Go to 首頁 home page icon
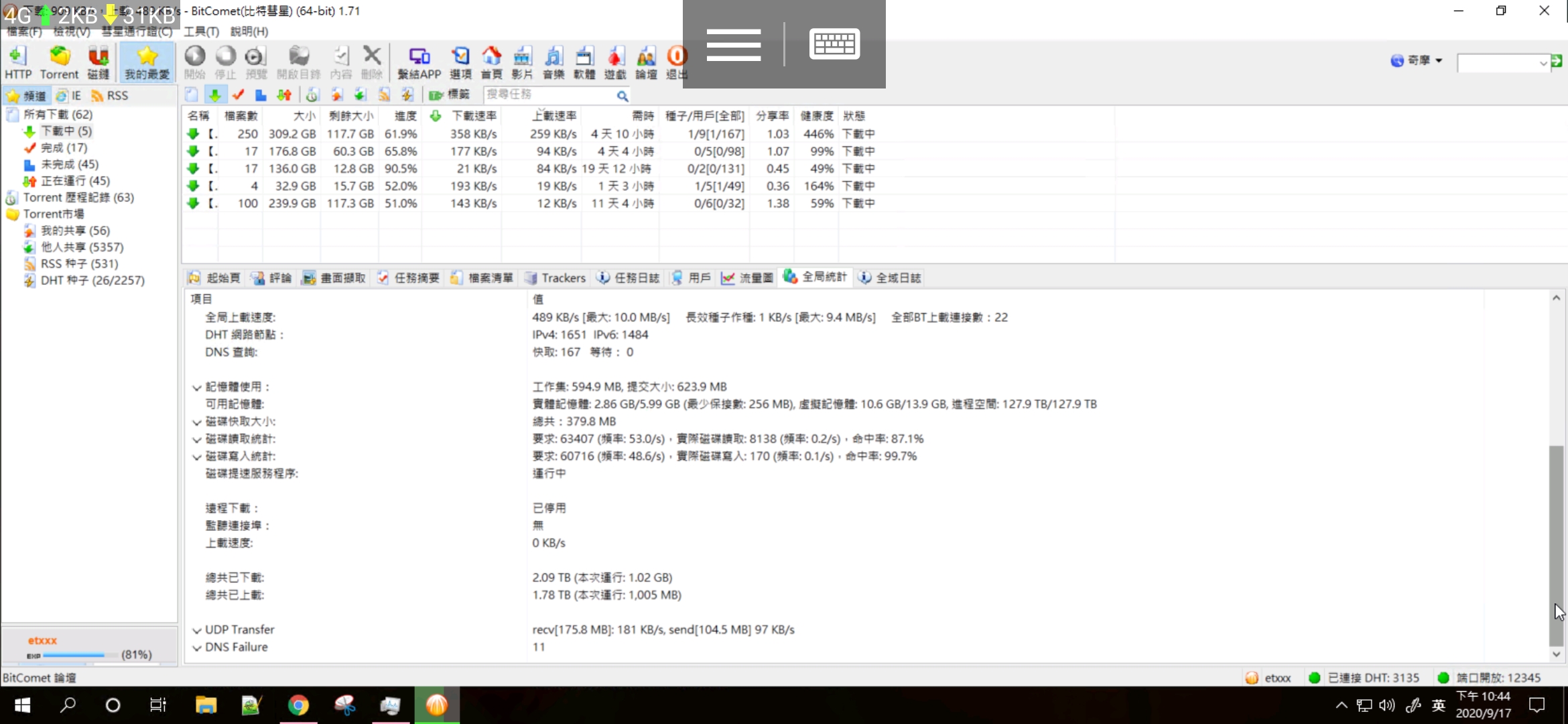Image resolution: width=1568 pixels, height=724 pixels. [491, 62]
